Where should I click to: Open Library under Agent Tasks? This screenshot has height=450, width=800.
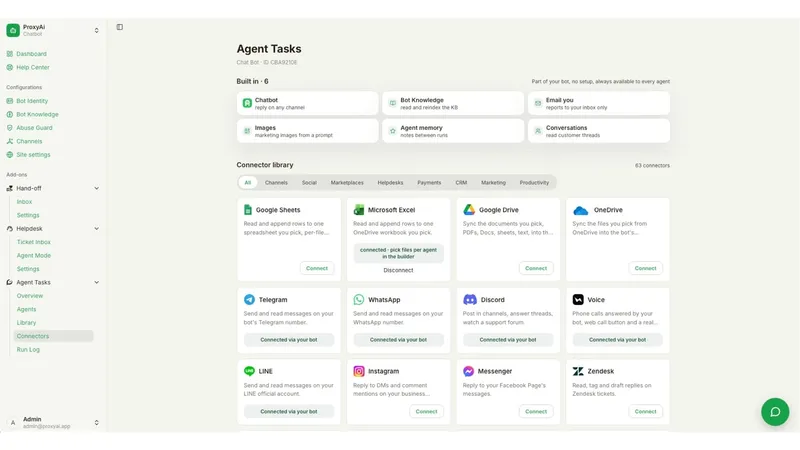click(x=27, y=322)
